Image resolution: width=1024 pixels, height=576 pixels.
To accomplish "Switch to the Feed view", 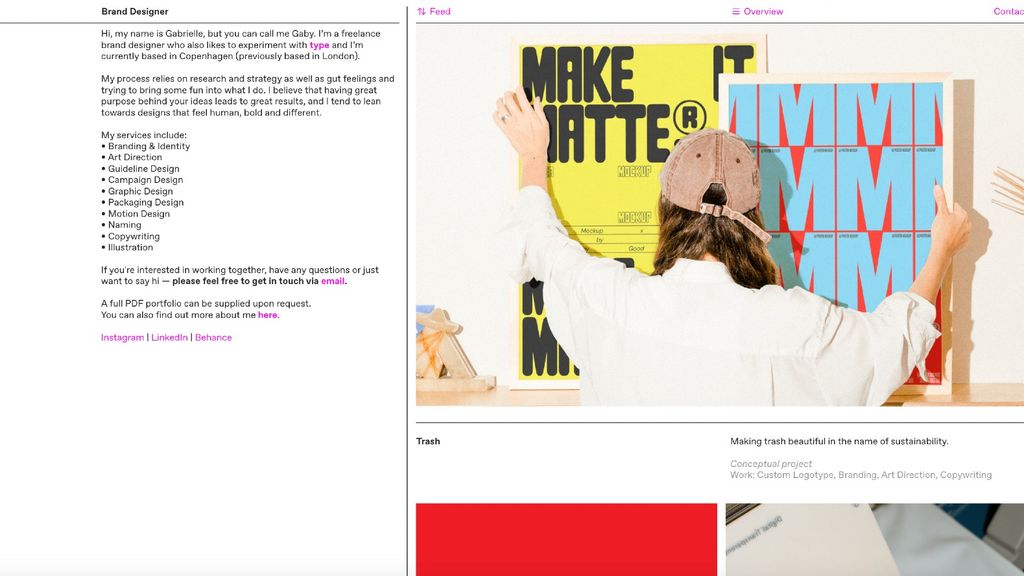I will coord(438,10).
